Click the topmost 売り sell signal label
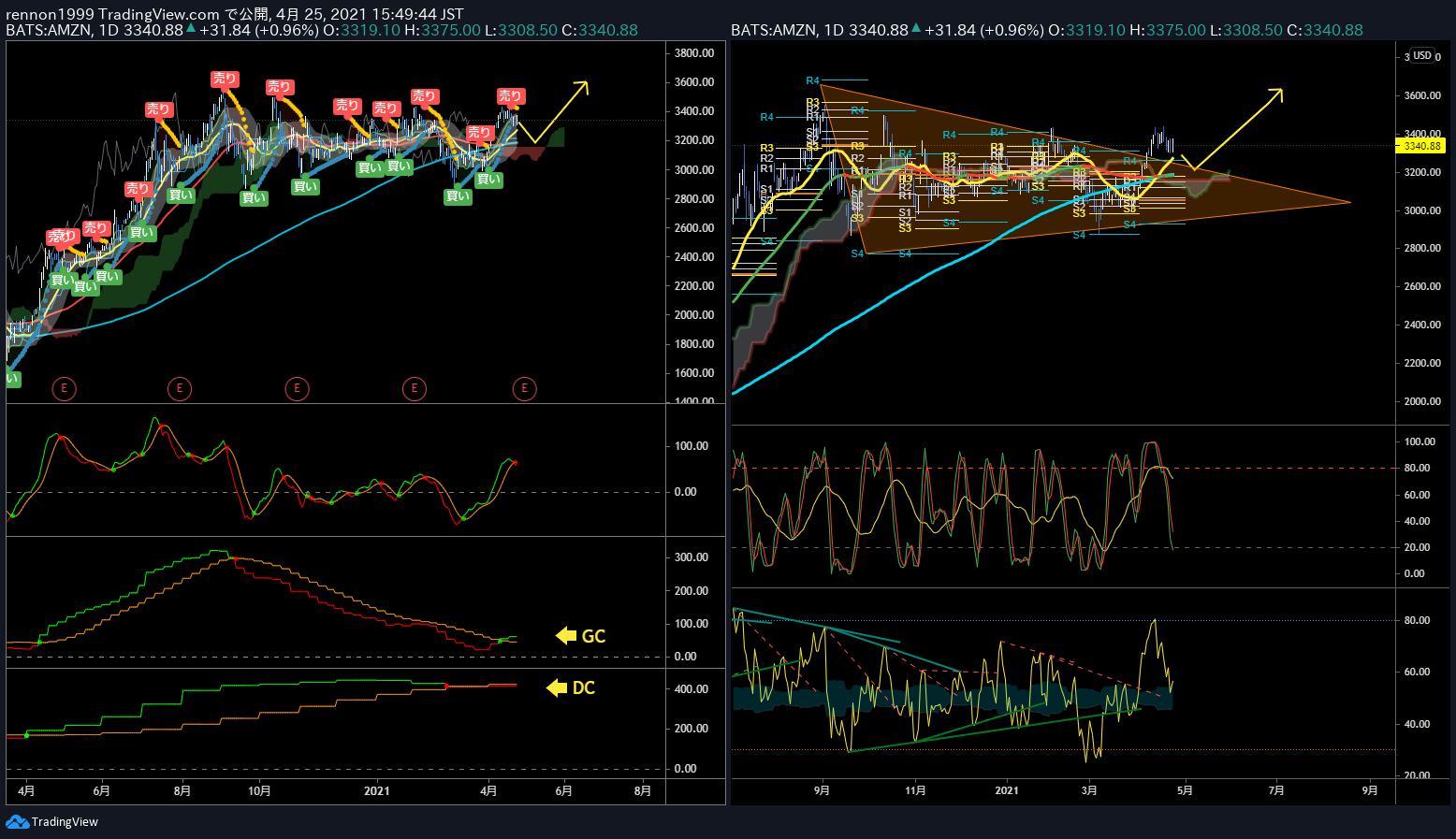This screenshot has width=1456, height=839. (x=225, y=80)
